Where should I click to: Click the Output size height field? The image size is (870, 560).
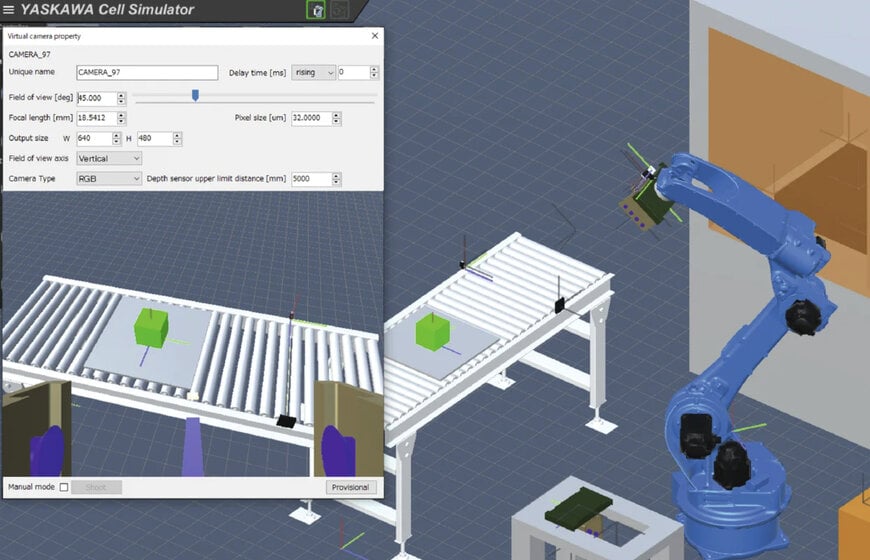[x=155, y=138]
